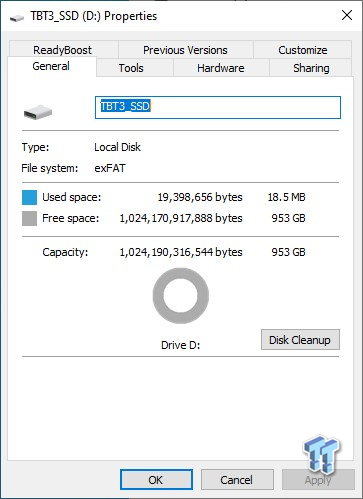Viewport: 363px width, 499px height.
Task: Close the Properties dialog with the X
Action: (347, 15)
